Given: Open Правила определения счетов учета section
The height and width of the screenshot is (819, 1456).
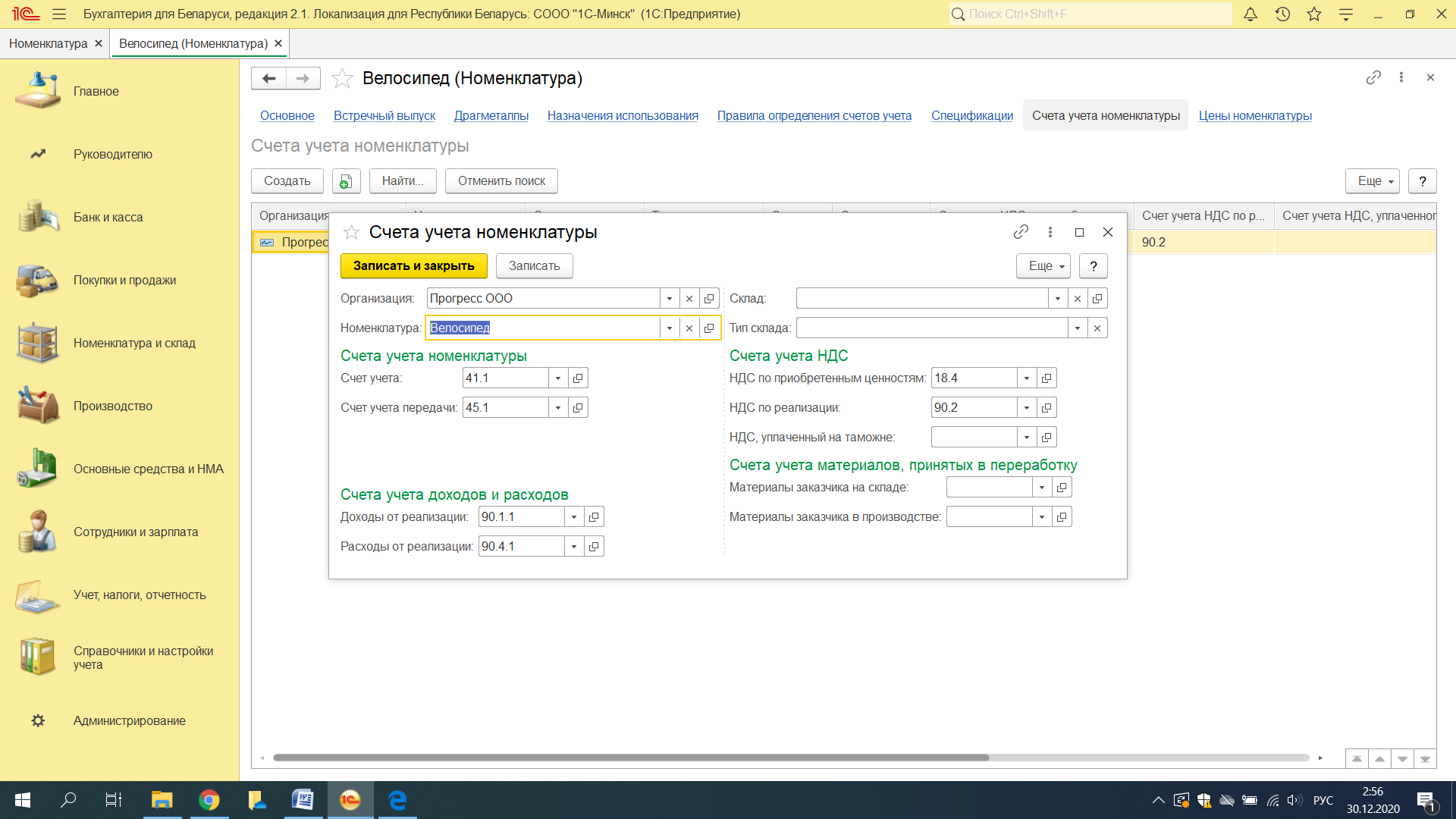Looking at the screenshot, I should (814, 115).
